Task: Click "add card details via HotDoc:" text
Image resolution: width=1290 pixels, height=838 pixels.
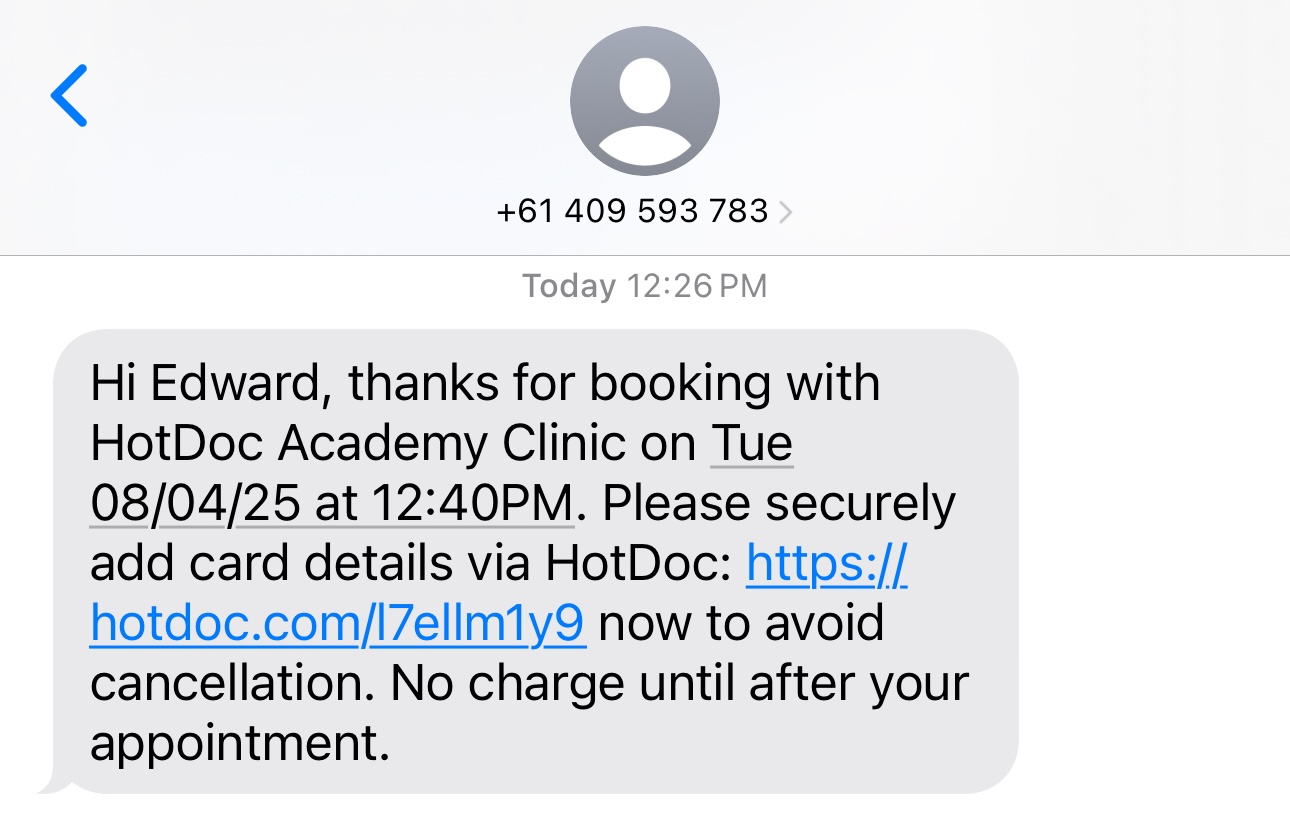Action: (x=411, y=564)
